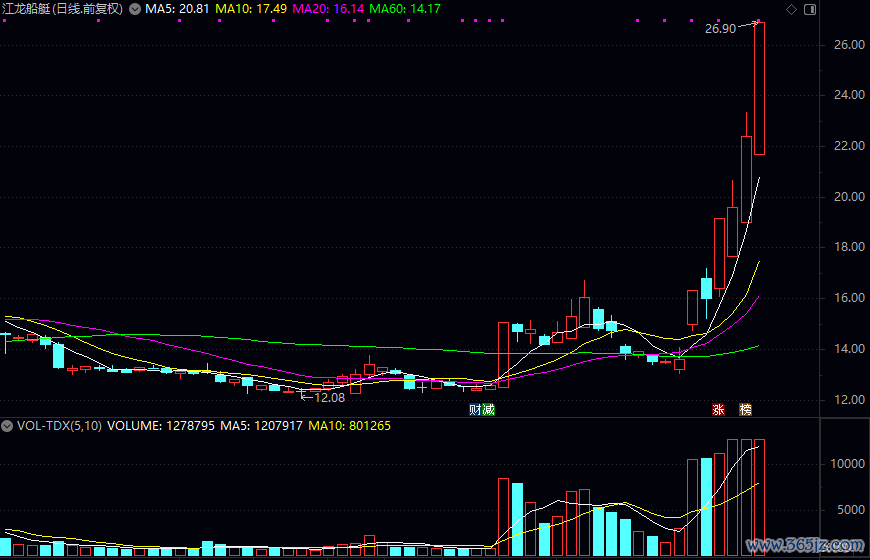This screenshot has width=870, height=560.
Task: Click the 减 event marker icon
Action: point(488,410)
